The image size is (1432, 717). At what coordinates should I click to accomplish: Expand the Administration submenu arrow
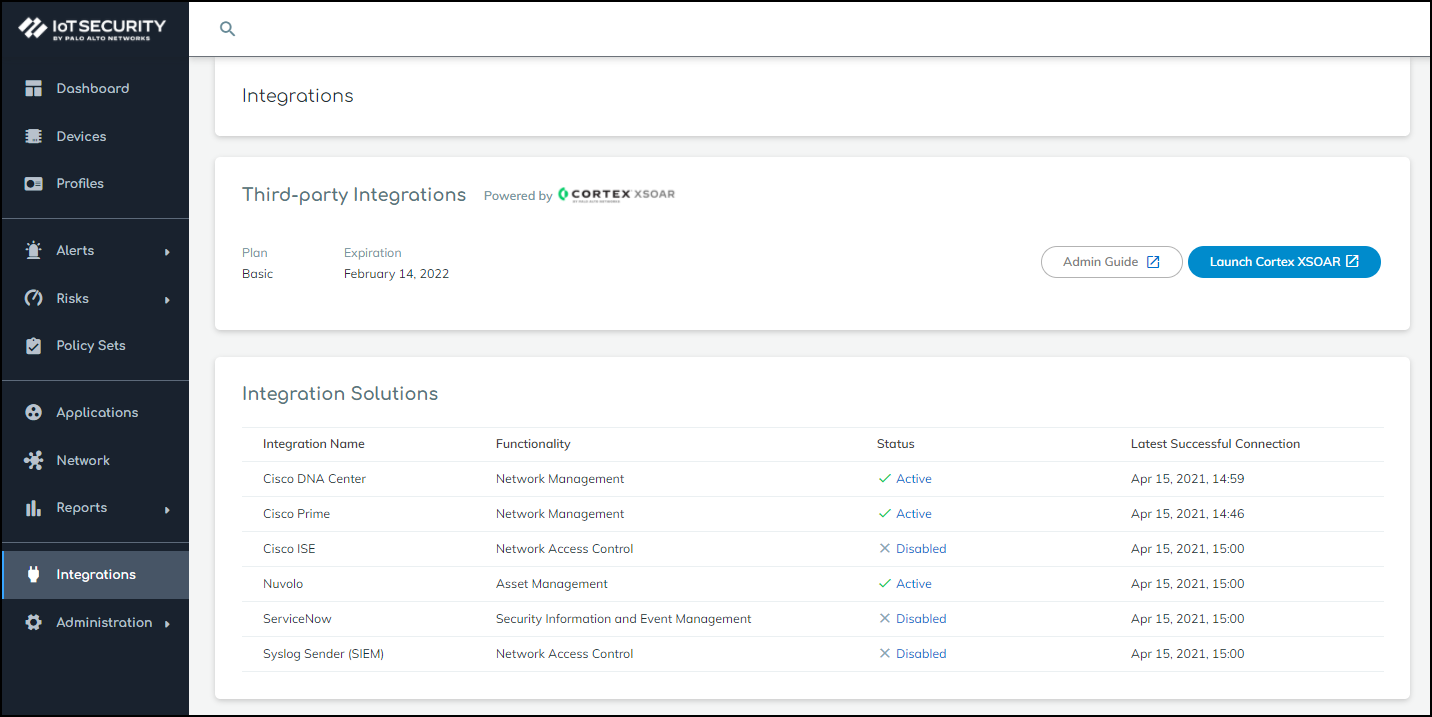tap(167, 624)
